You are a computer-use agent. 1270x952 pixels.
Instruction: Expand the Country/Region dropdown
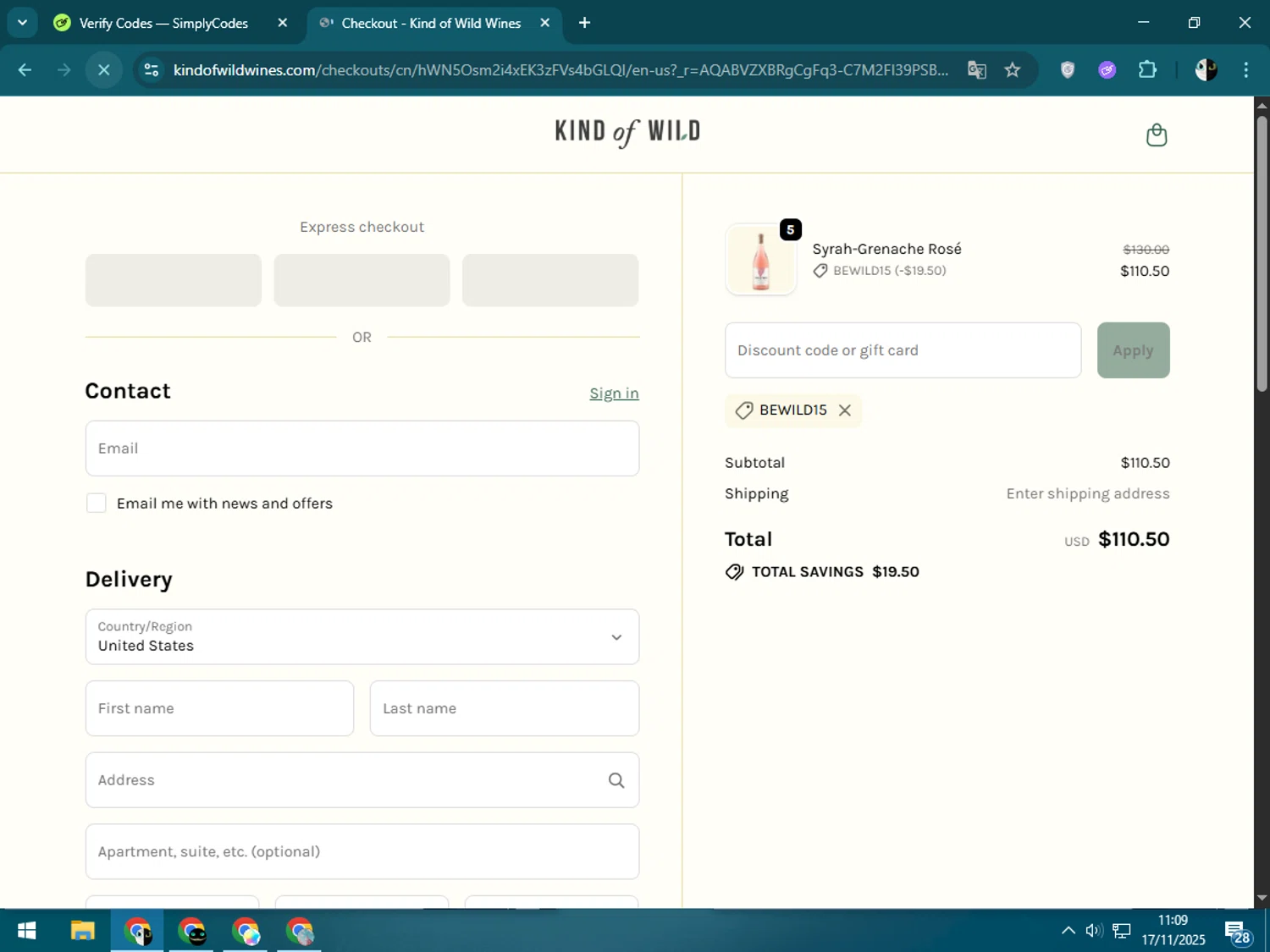(362, 637)
